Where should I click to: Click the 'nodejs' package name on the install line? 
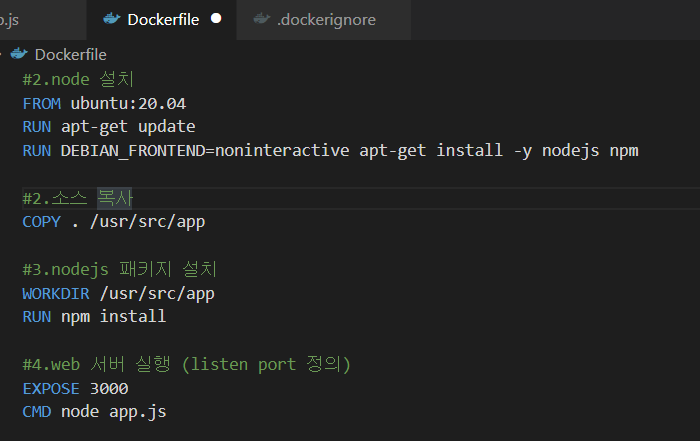point(571,151)
